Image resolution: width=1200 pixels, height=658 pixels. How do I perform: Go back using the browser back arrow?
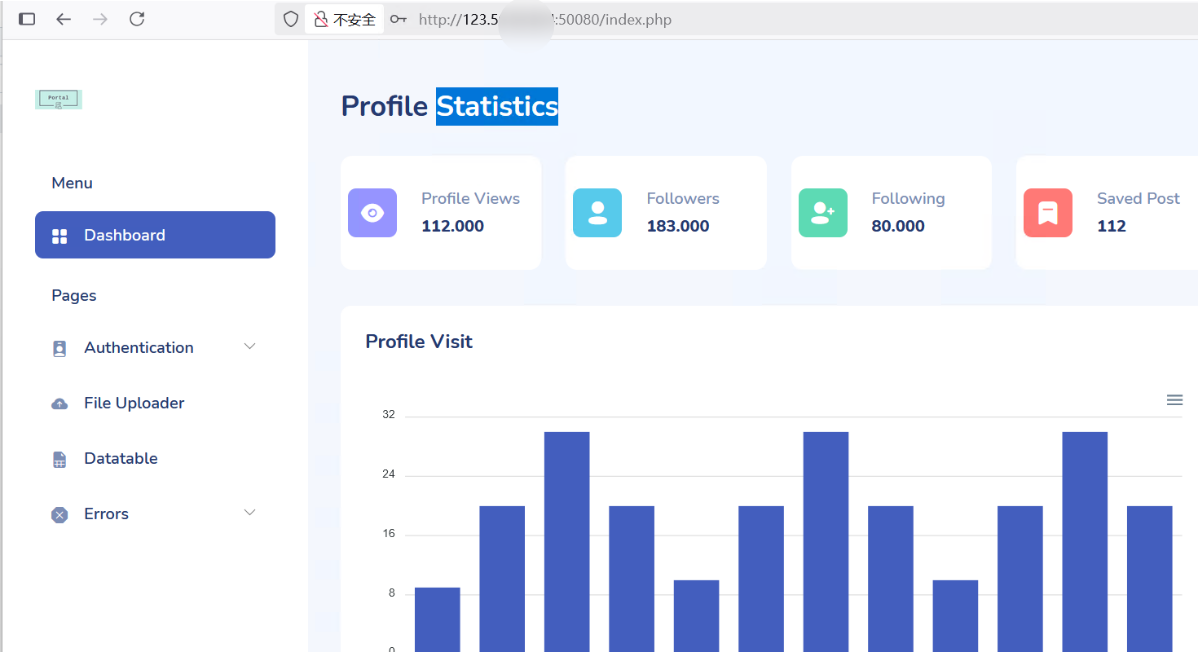point(63,19)
